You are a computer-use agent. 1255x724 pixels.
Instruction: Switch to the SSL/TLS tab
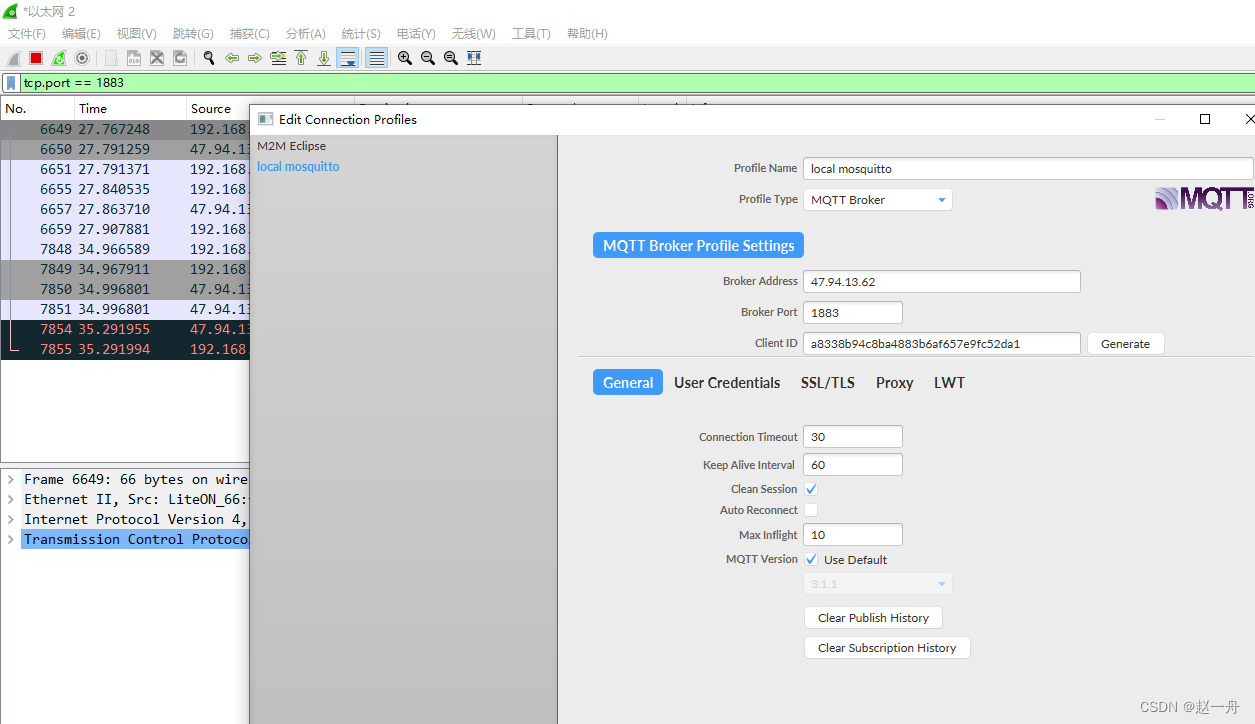click(828, 383)
